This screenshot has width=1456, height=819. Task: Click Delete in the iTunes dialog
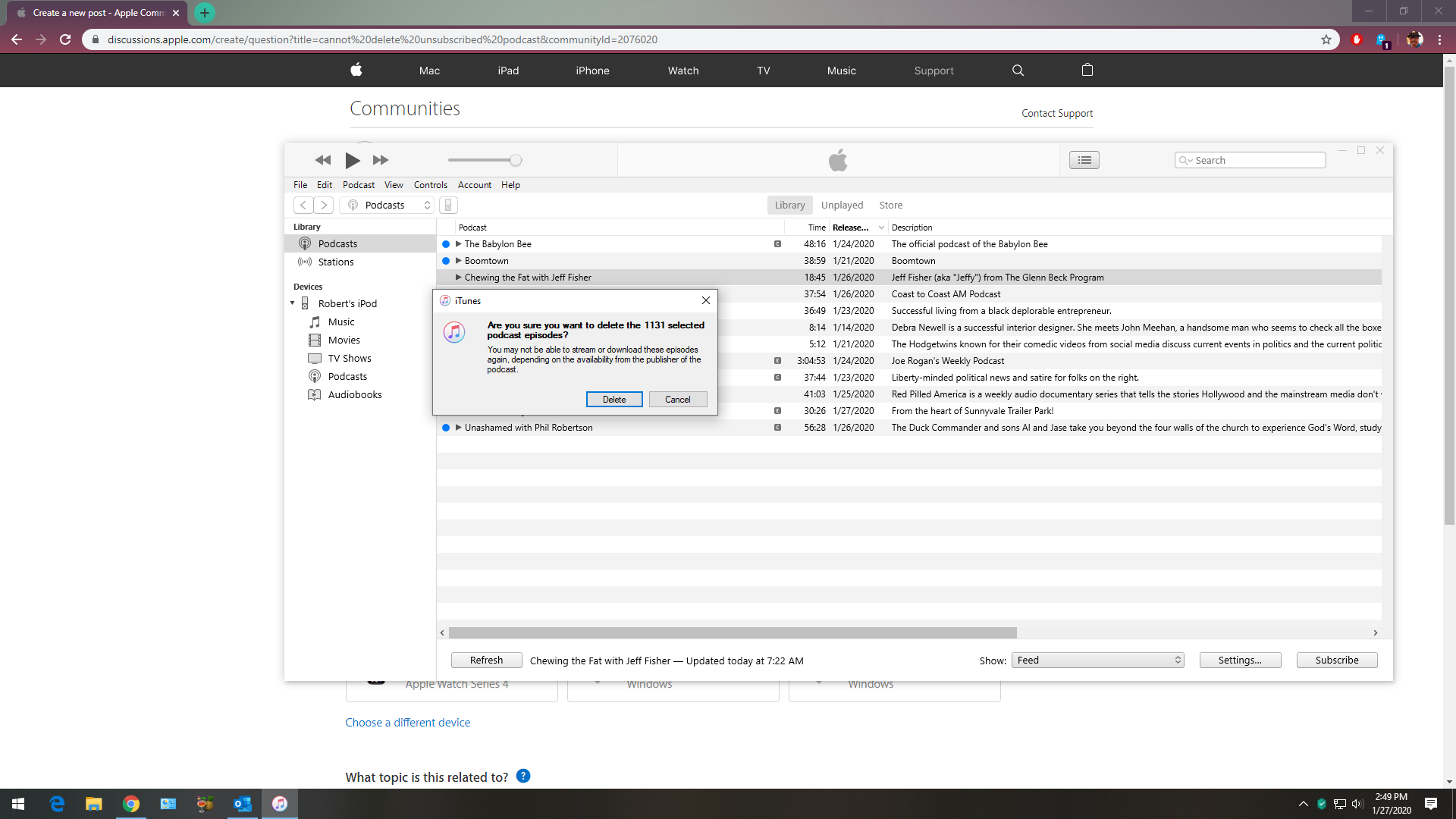(x=613, y=400)
